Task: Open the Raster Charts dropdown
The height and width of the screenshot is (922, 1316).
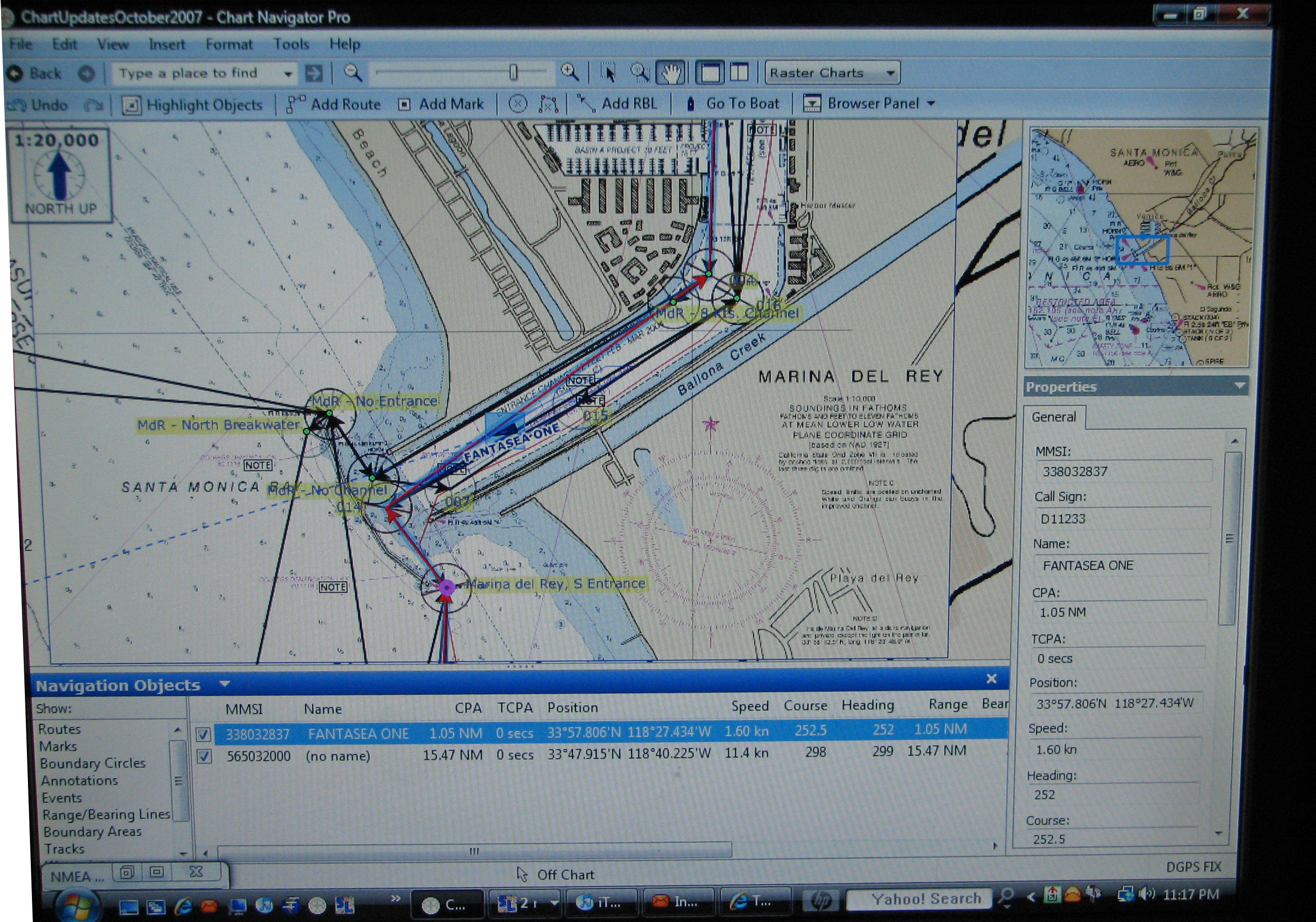Action: pyautogui.click(x=832, y=73)
